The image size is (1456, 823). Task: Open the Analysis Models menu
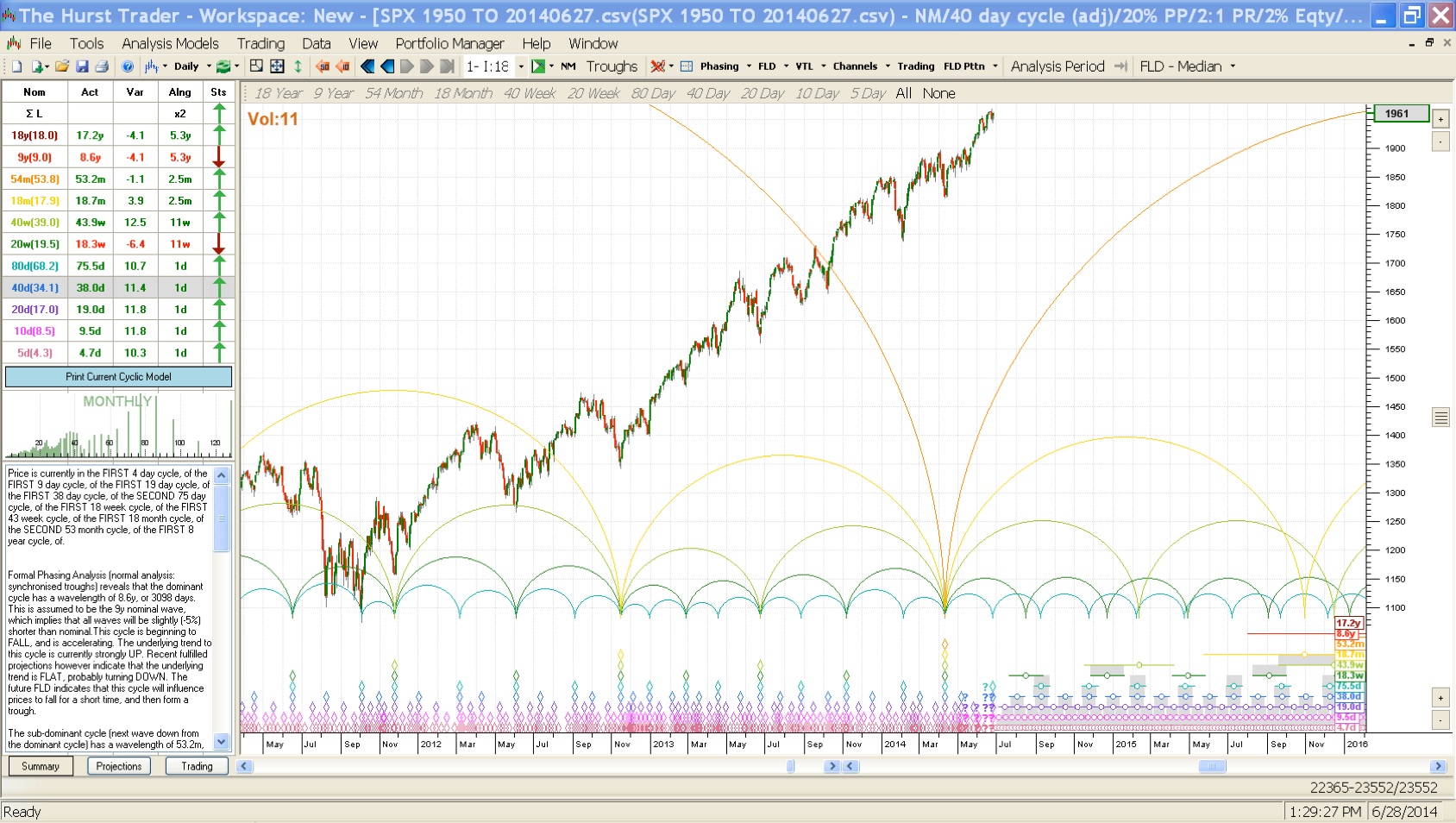[x=170, y=43]
